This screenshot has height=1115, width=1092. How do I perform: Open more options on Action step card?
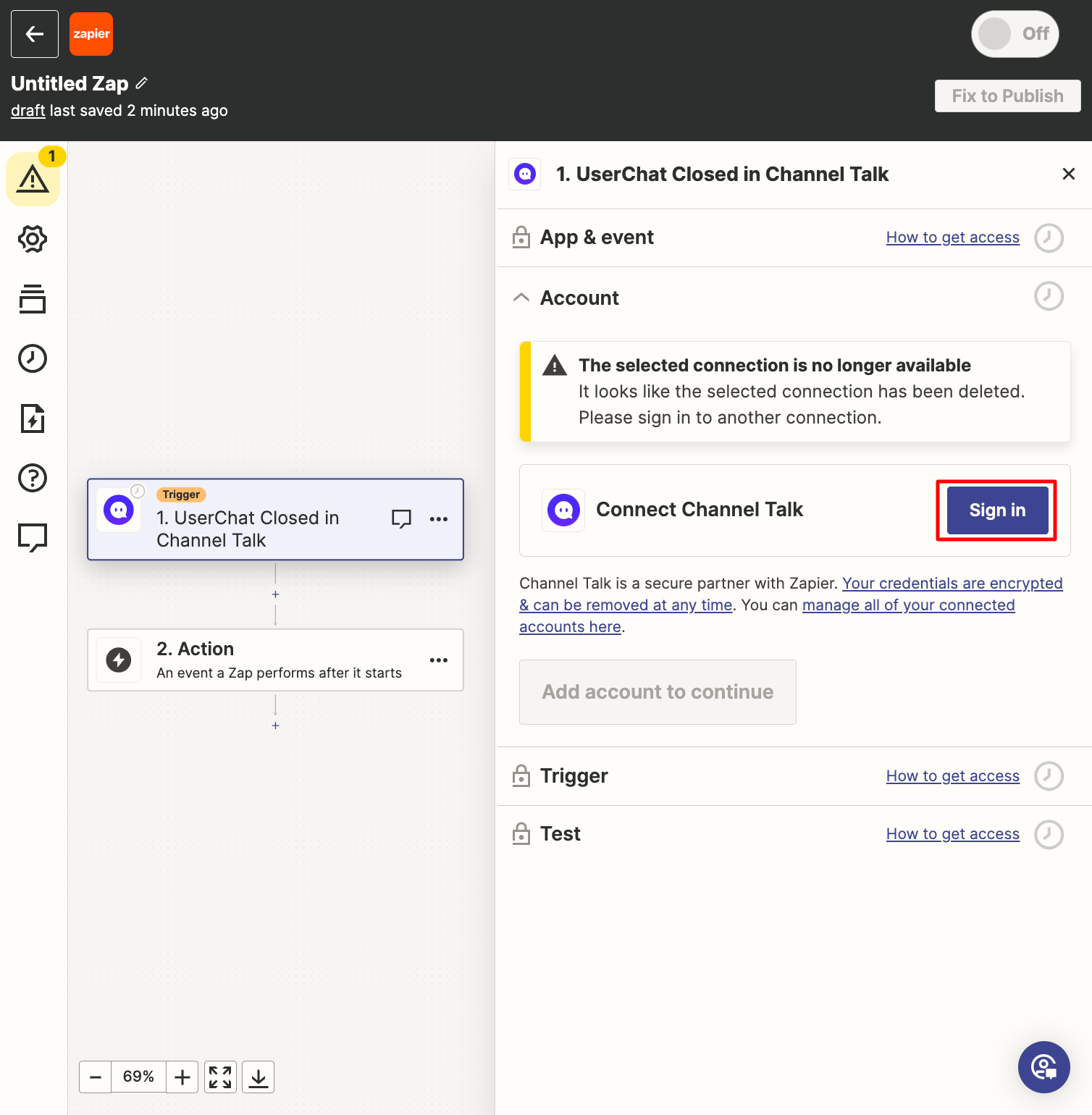coord(439,660)
